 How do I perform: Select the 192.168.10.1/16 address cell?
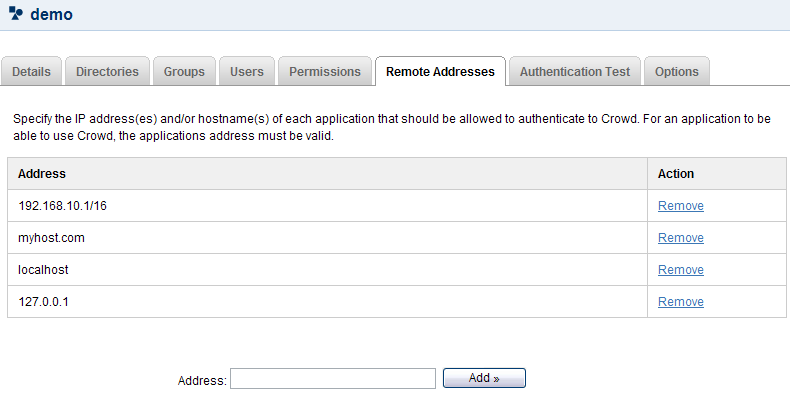327,206
